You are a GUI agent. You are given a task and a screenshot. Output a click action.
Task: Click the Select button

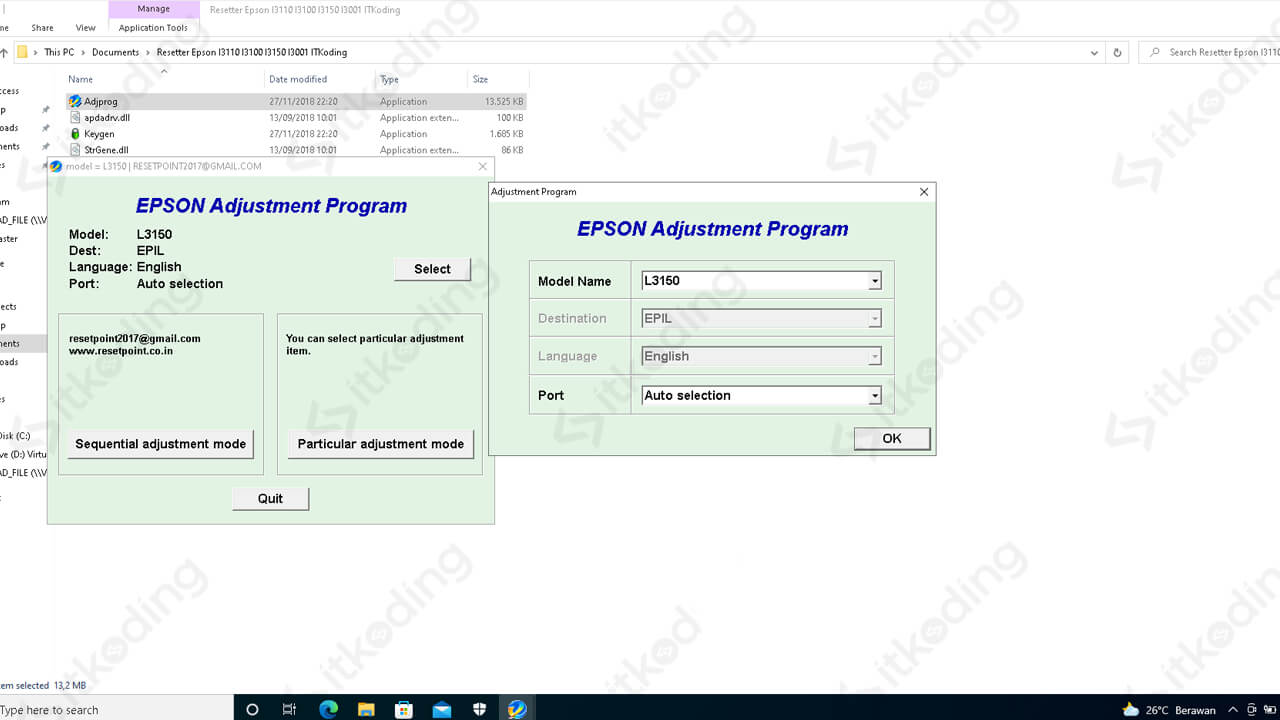[x=432, y=269]
